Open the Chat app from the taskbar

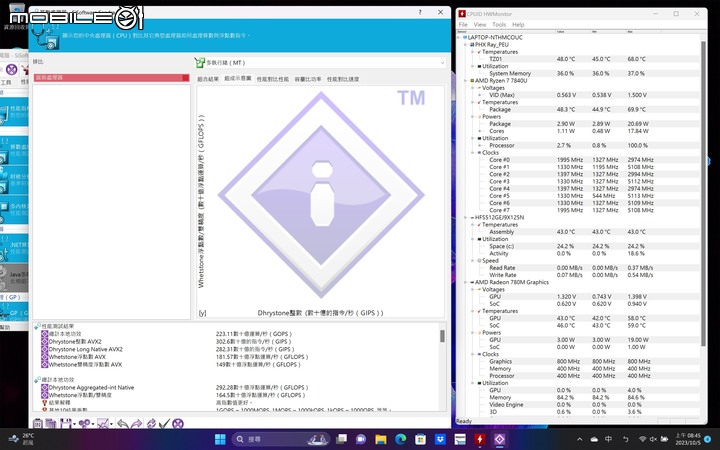coord(361,439)
